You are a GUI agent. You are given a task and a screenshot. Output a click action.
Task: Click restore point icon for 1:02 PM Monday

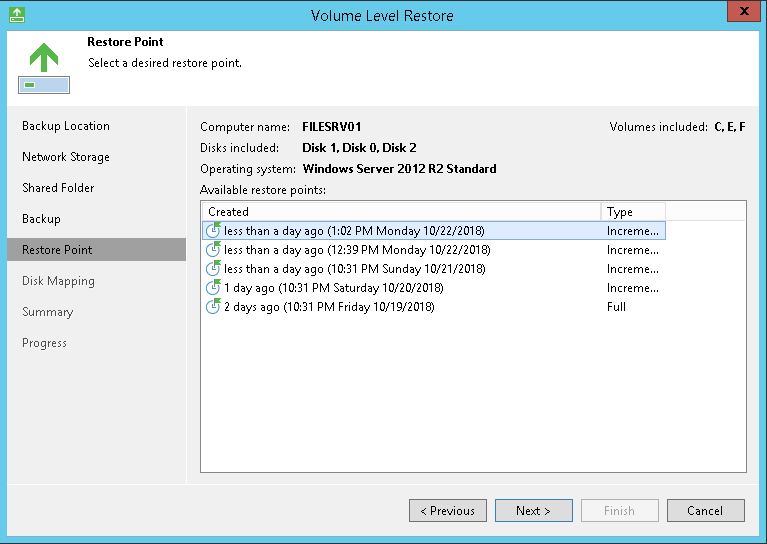click(x=213, y=230)
